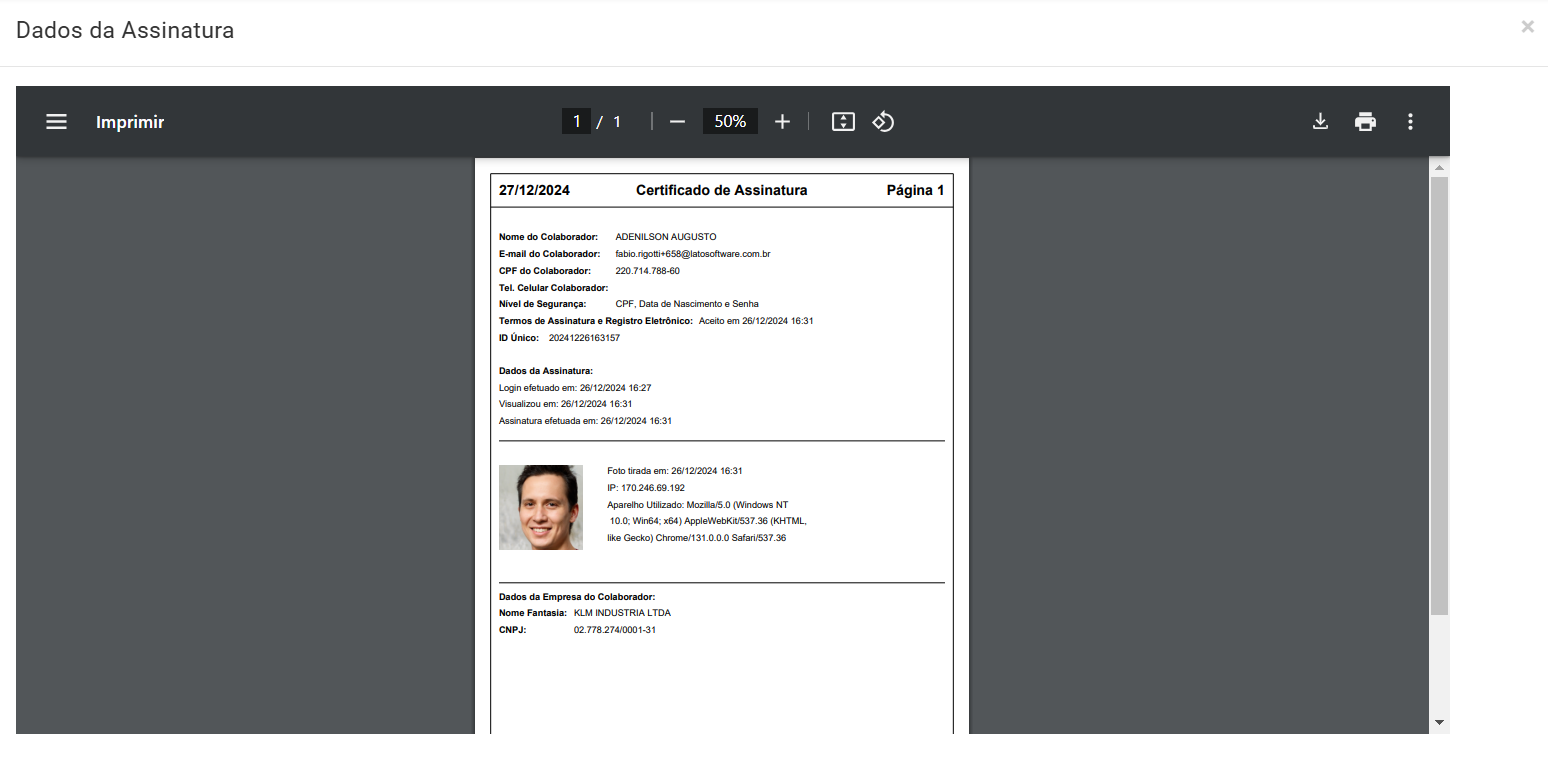Open the three-dot more actions menu
This screenshot has height=759, width=1548.
tap(1410, 122)
